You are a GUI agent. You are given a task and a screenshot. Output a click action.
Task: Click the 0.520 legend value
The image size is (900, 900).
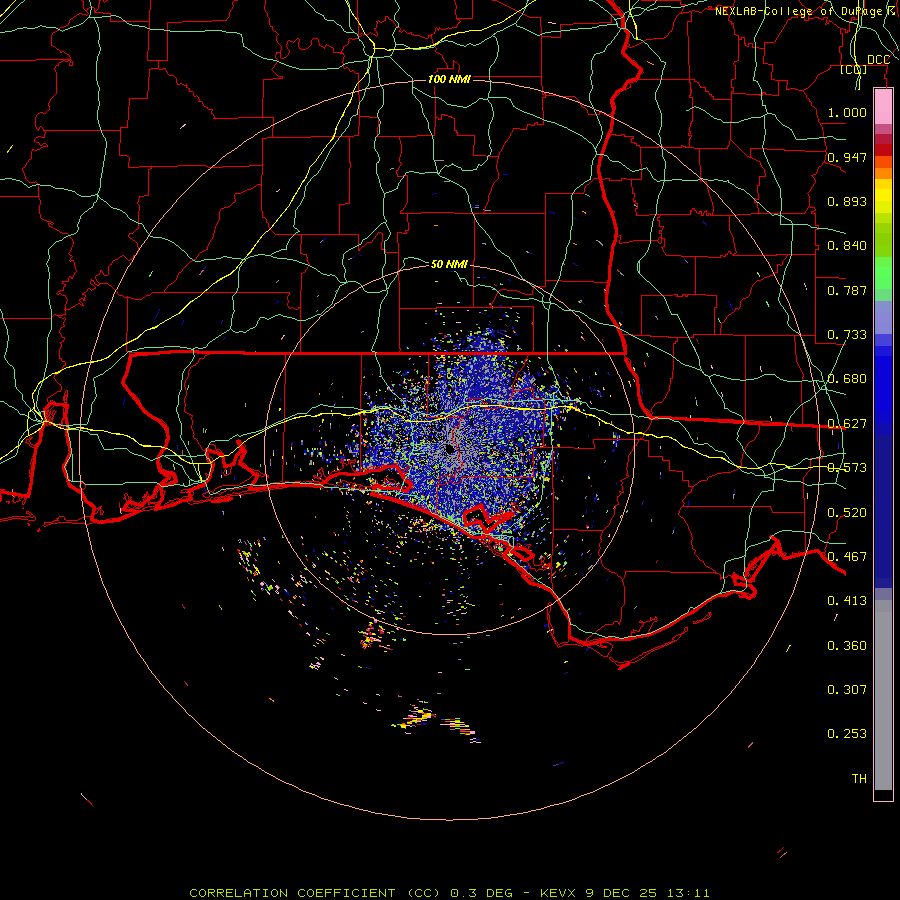(847, 513)
